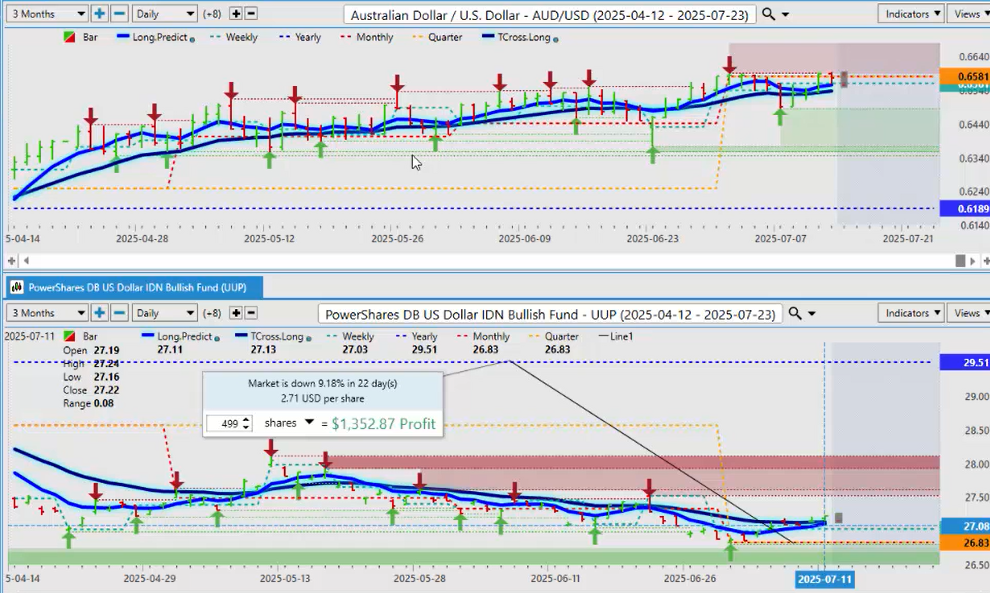The height and width of the screenshot is (593, 990).
Task: Click the search magnifier beside the UUP title
Action: (x=796, y=313)
